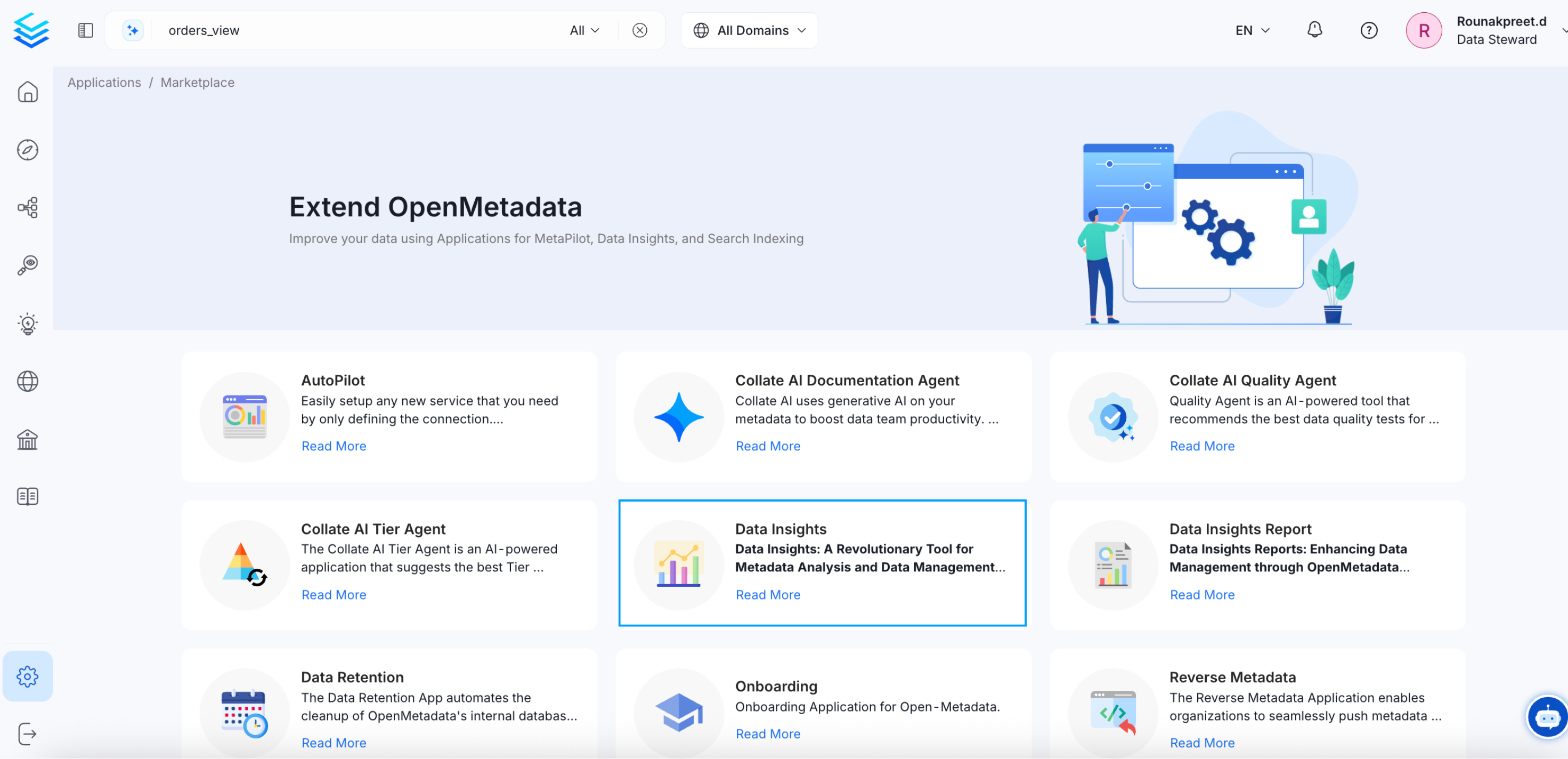
Task: Open the Marketplace breadcrumb item
Action: coord(197,82)
